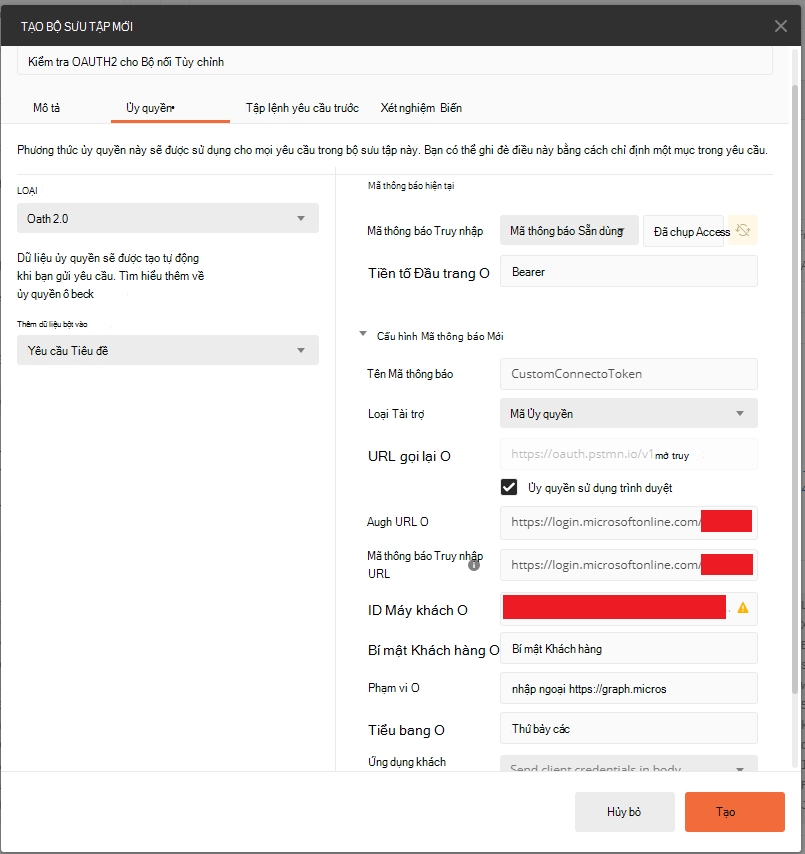Click the Hủy bỏ button
The height and width of the screenshot is (854, 805).
tap(625, 812)
